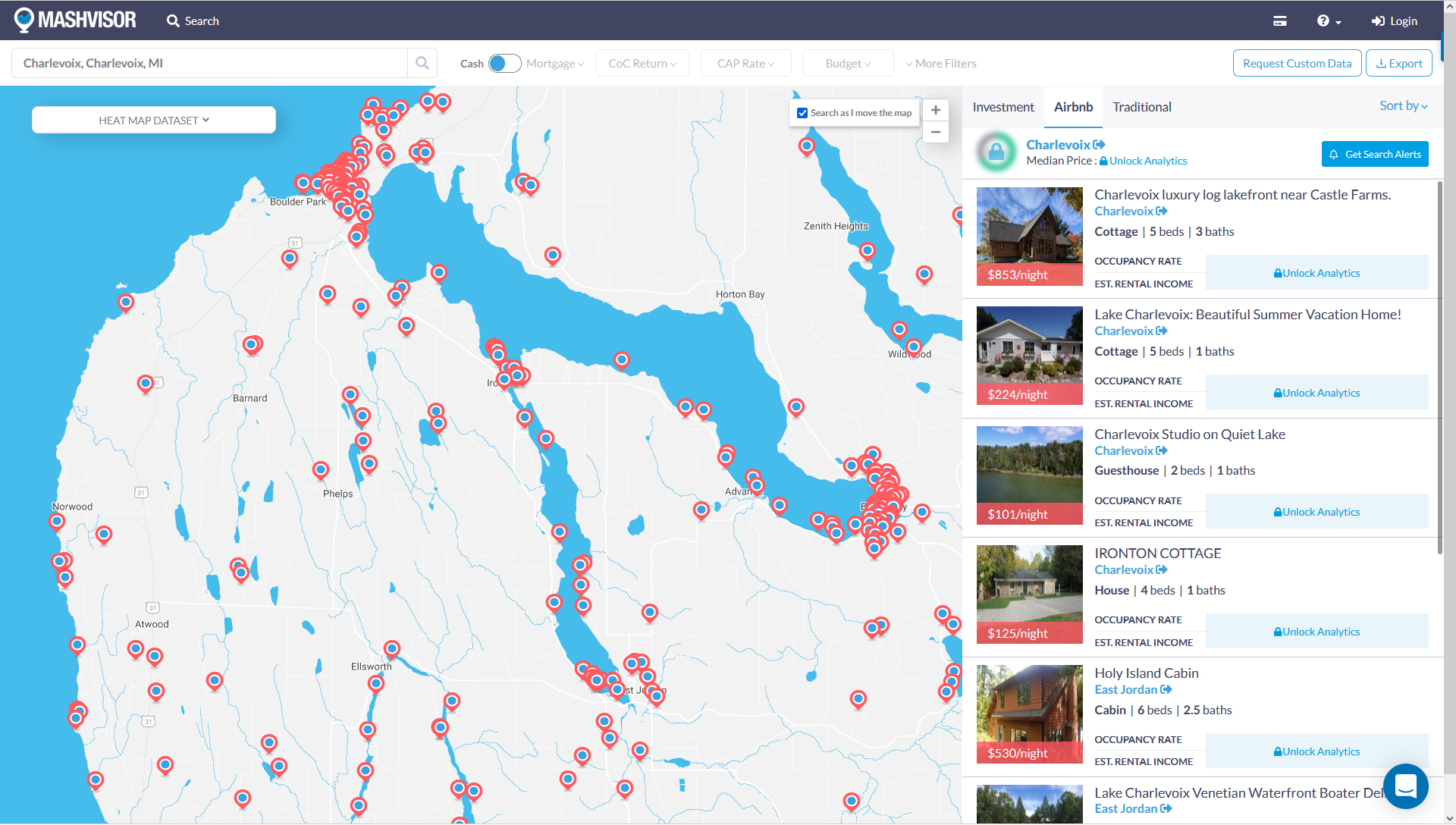This screenshot has height=825, width=1456.
Task: Click the Get Search Alerts button
Action: (1374, 155)
